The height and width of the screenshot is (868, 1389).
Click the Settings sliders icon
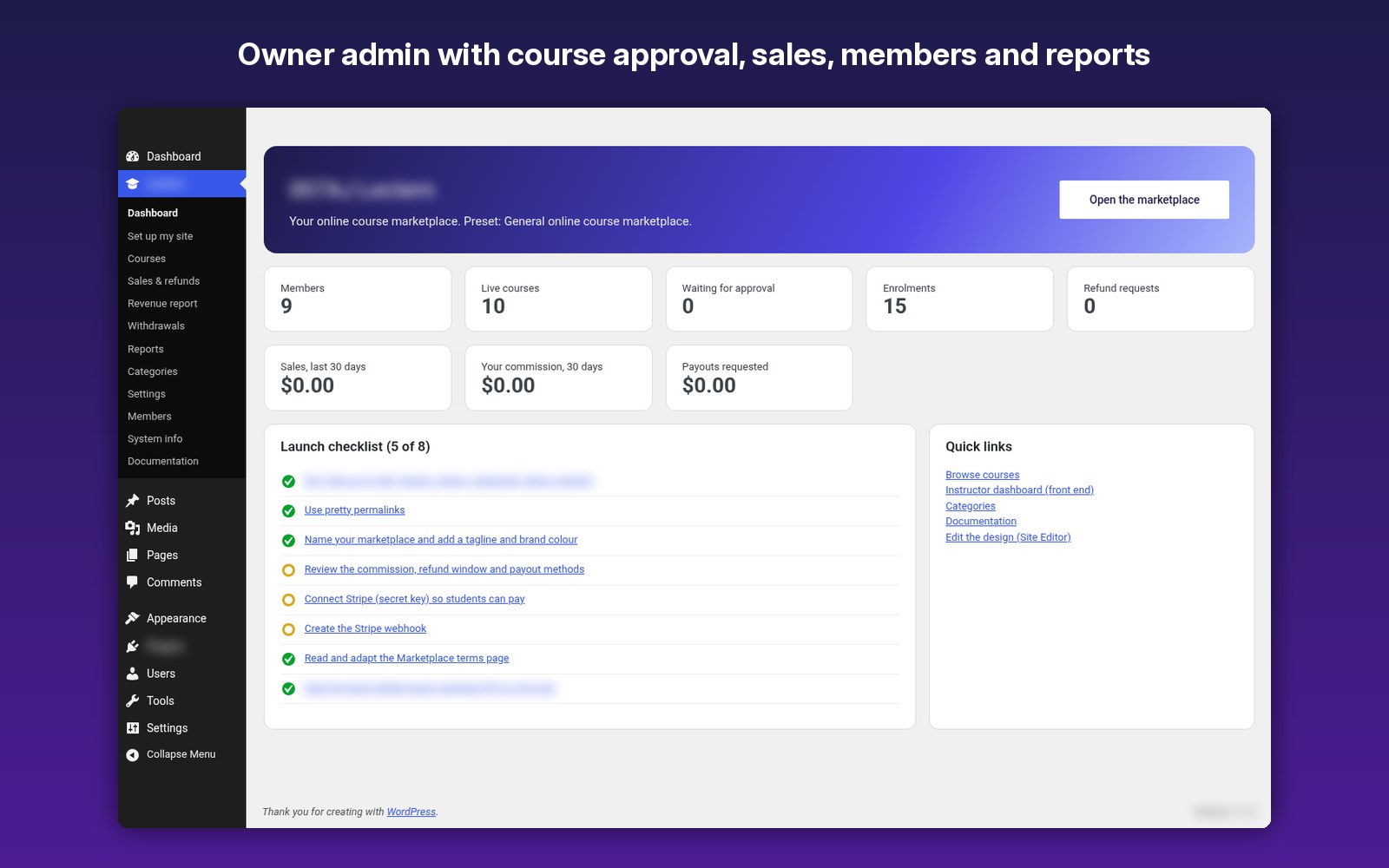click(x=133, y=728)
